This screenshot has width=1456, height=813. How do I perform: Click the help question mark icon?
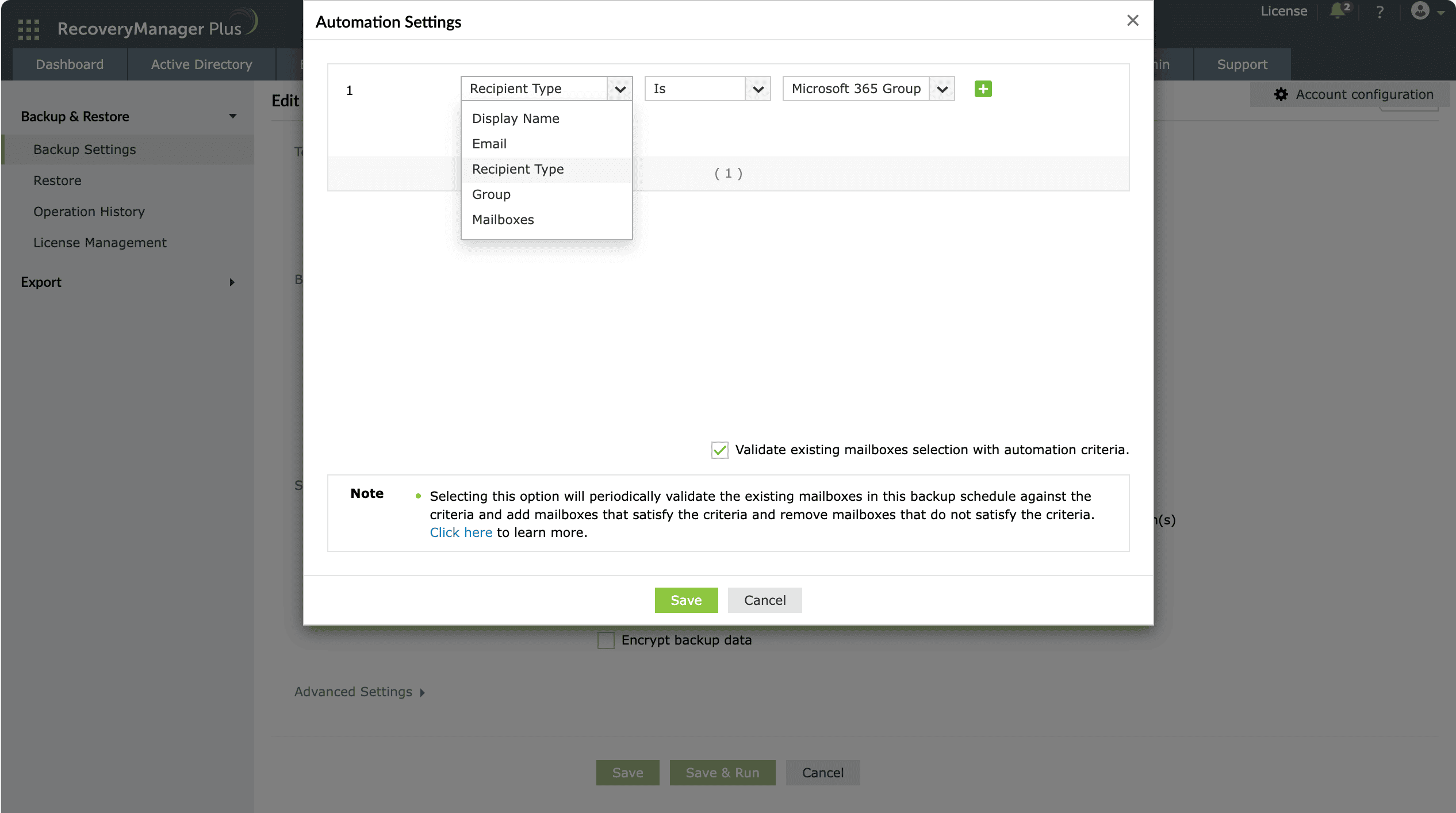[1380, 11]
